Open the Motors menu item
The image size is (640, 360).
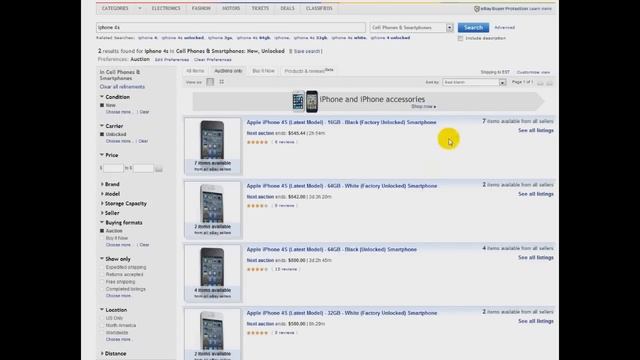coord(231,9)
